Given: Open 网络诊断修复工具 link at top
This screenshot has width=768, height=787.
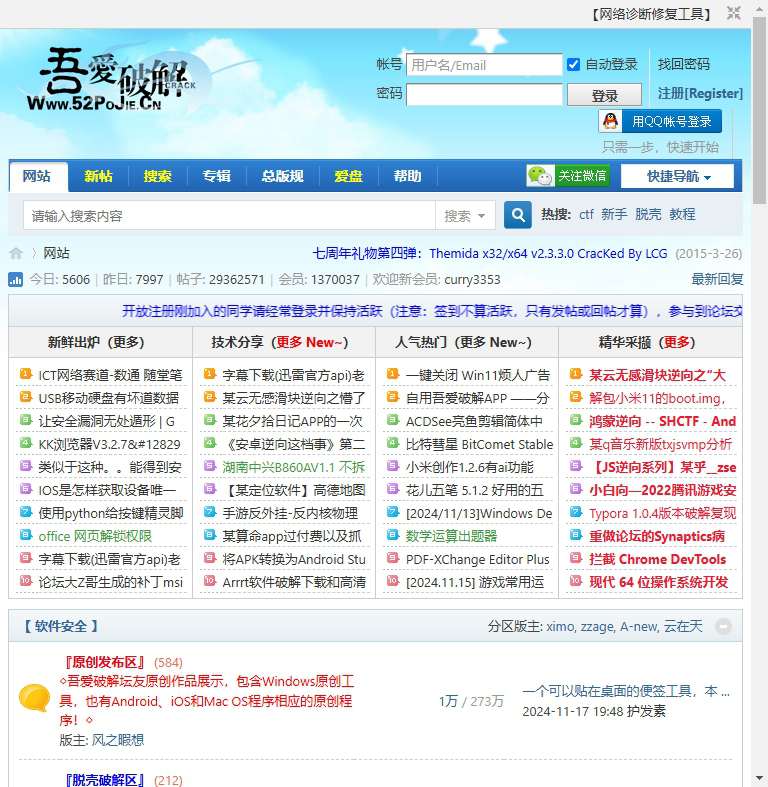Looking at the screenshot, I should (651, 14).
